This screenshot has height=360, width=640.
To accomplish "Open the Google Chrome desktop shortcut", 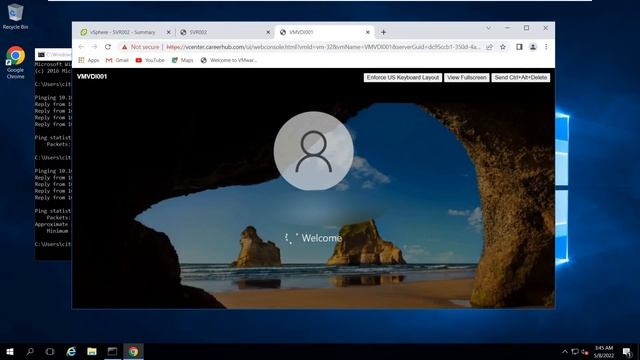I will (x=15, y=62).
